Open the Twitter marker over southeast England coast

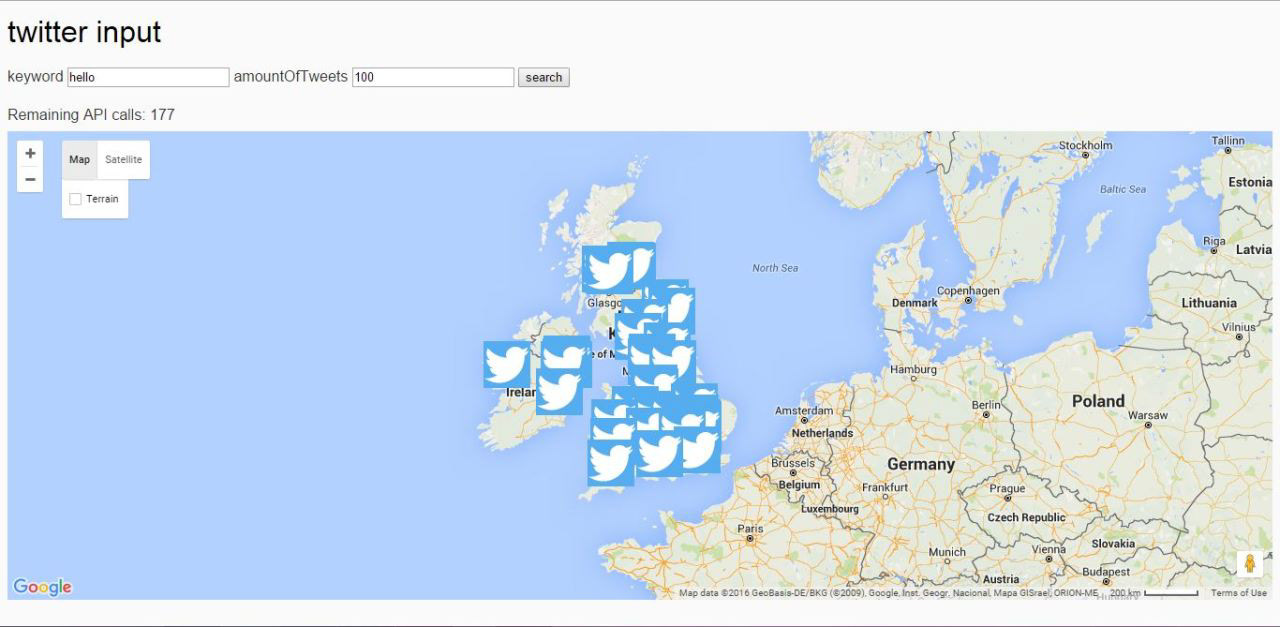point(700,449)
